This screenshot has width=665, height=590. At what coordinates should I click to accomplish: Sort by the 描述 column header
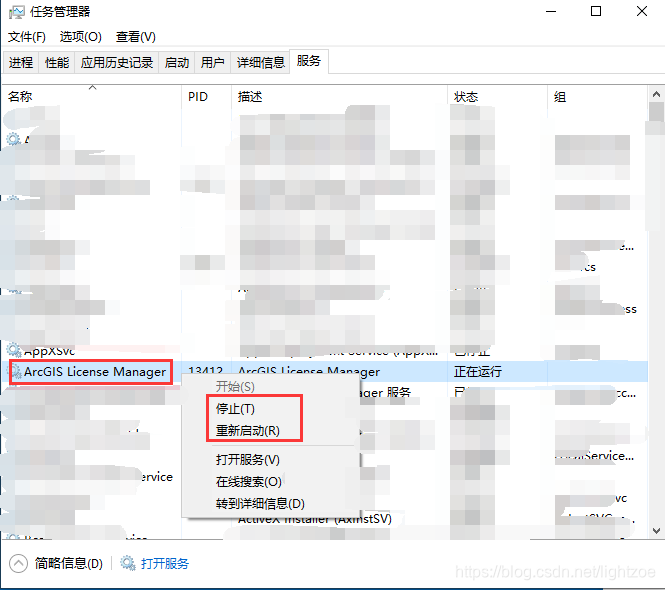339,96
